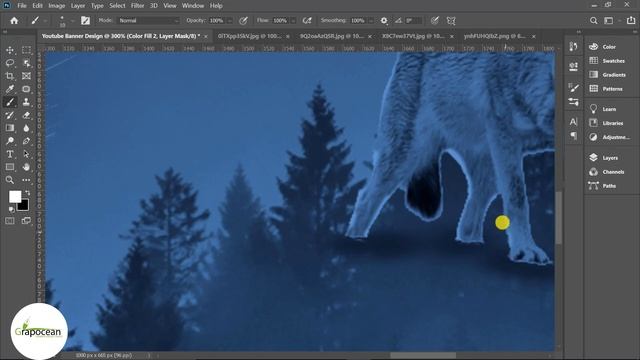Select the Dodge tool

[10, 141]
